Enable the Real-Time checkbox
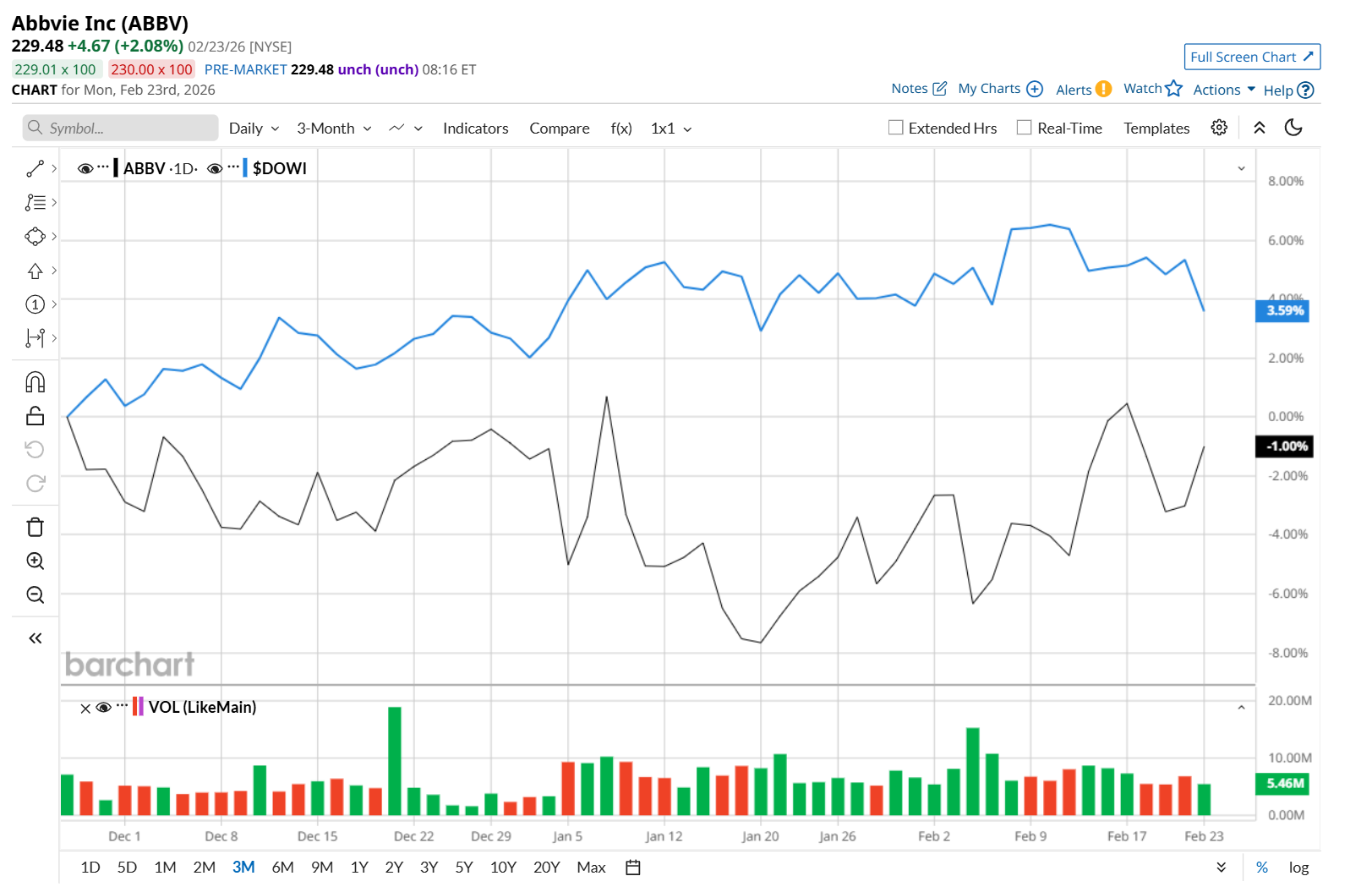 (x=1025, y=128)
